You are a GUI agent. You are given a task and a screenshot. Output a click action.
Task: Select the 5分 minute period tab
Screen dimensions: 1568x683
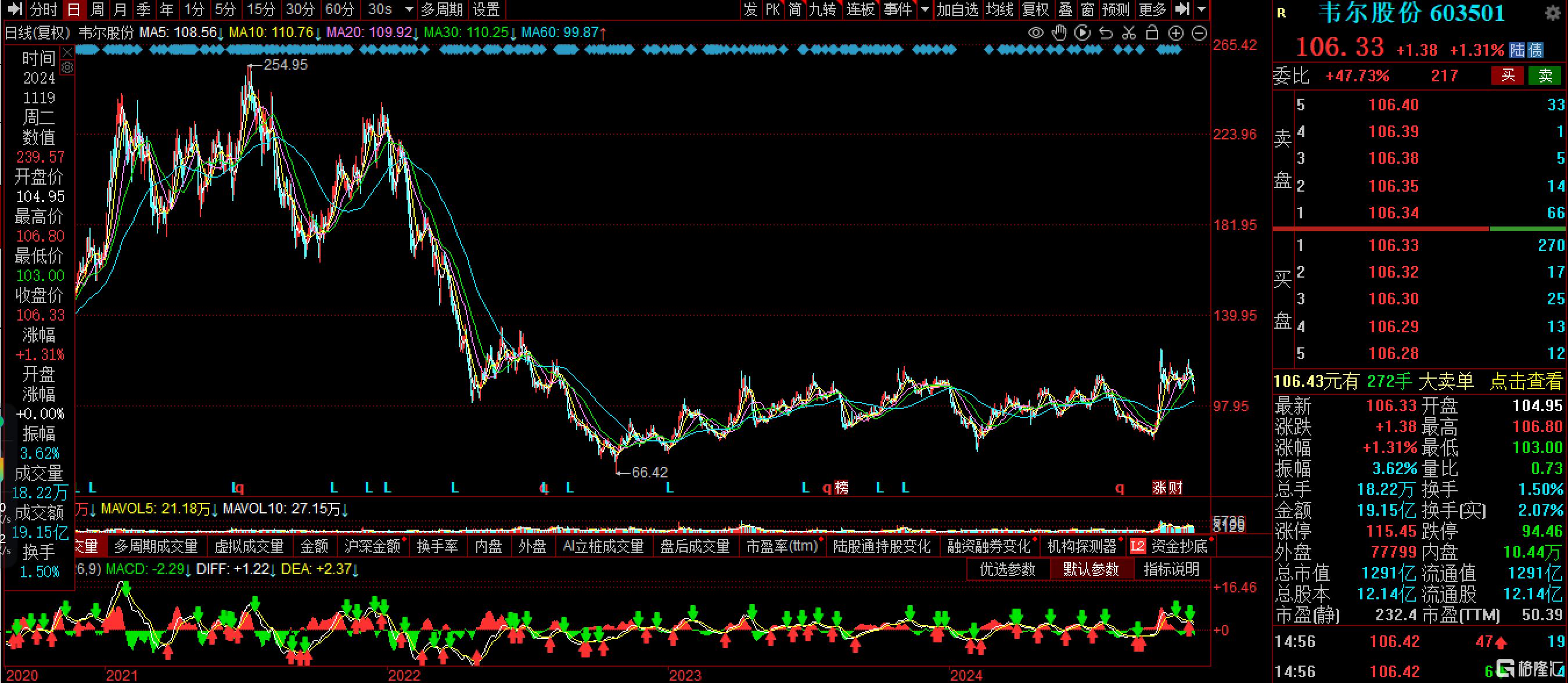pos(225,9)
